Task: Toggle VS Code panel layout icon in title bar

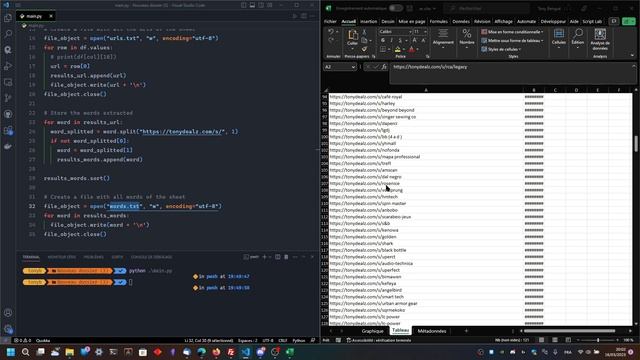Action: [252, 5]
